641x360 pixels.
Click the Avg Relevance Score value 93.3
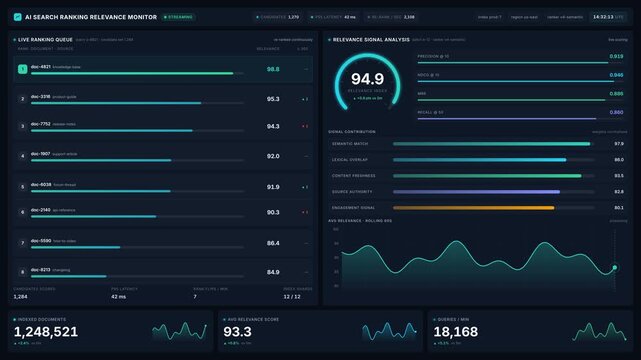click(x=237, y=332)
